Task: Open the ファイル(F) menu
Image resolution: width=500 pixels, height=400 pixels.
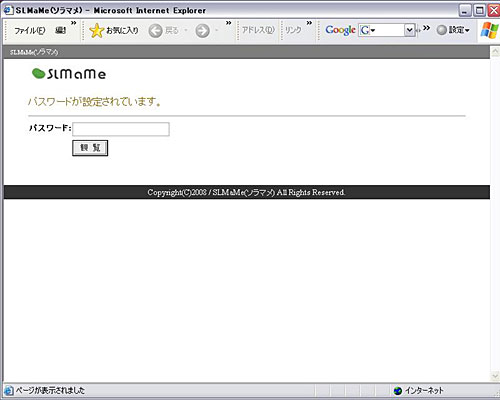Action: 30,31
